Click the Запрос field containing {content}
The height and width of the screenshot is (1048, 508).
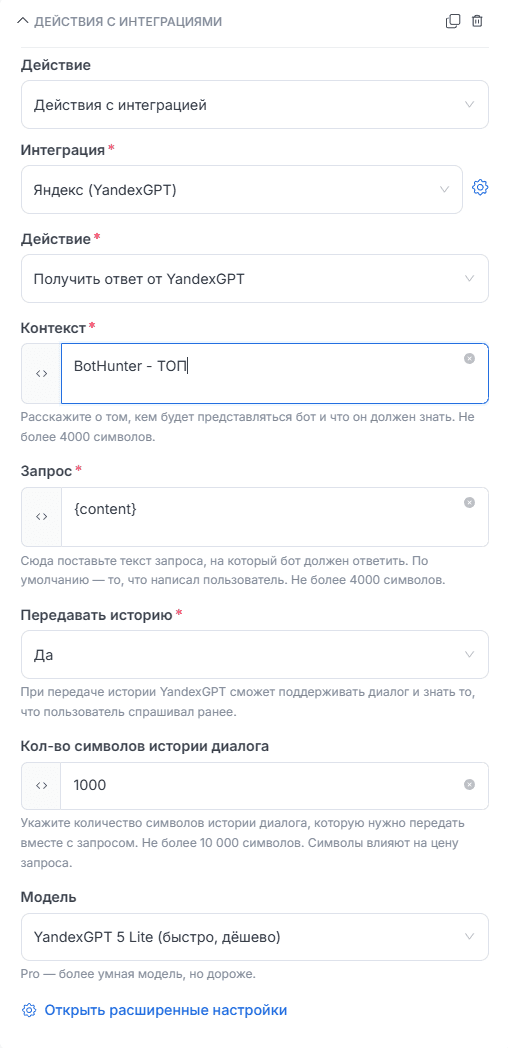(275, 517)
